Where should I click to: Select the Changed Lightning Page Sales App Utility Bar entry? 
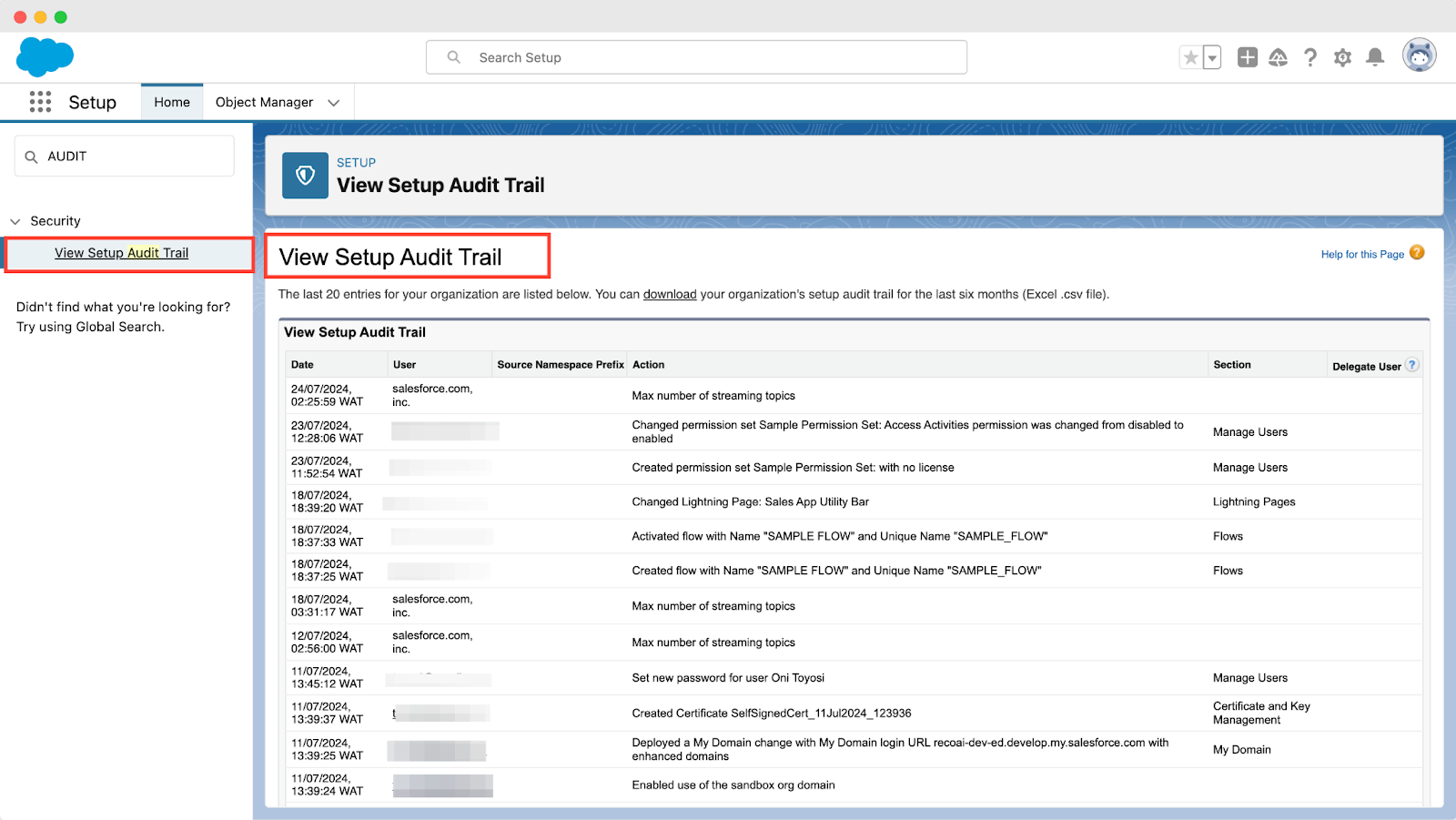click(750, 501)
